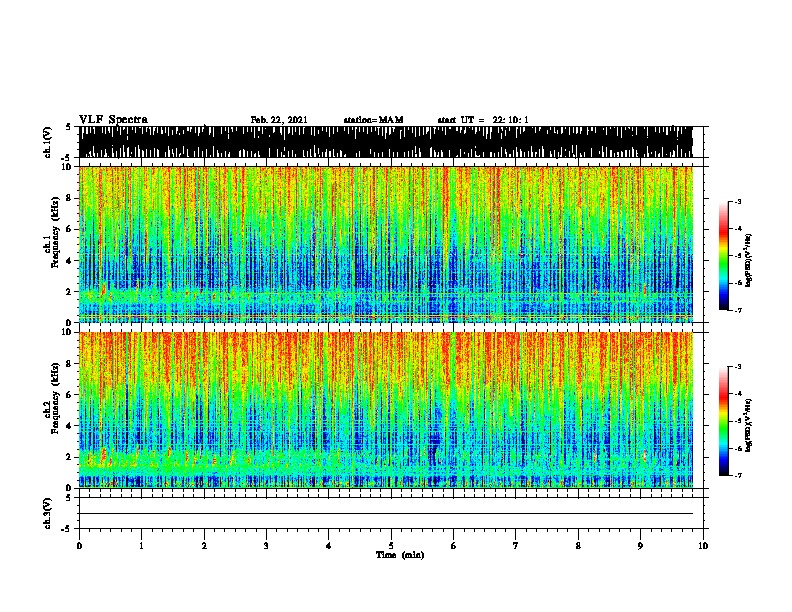The width and height of the screenshot is (792, 612).
Task: Click the "Time (min)" axis label
Action: pos(400,555)
